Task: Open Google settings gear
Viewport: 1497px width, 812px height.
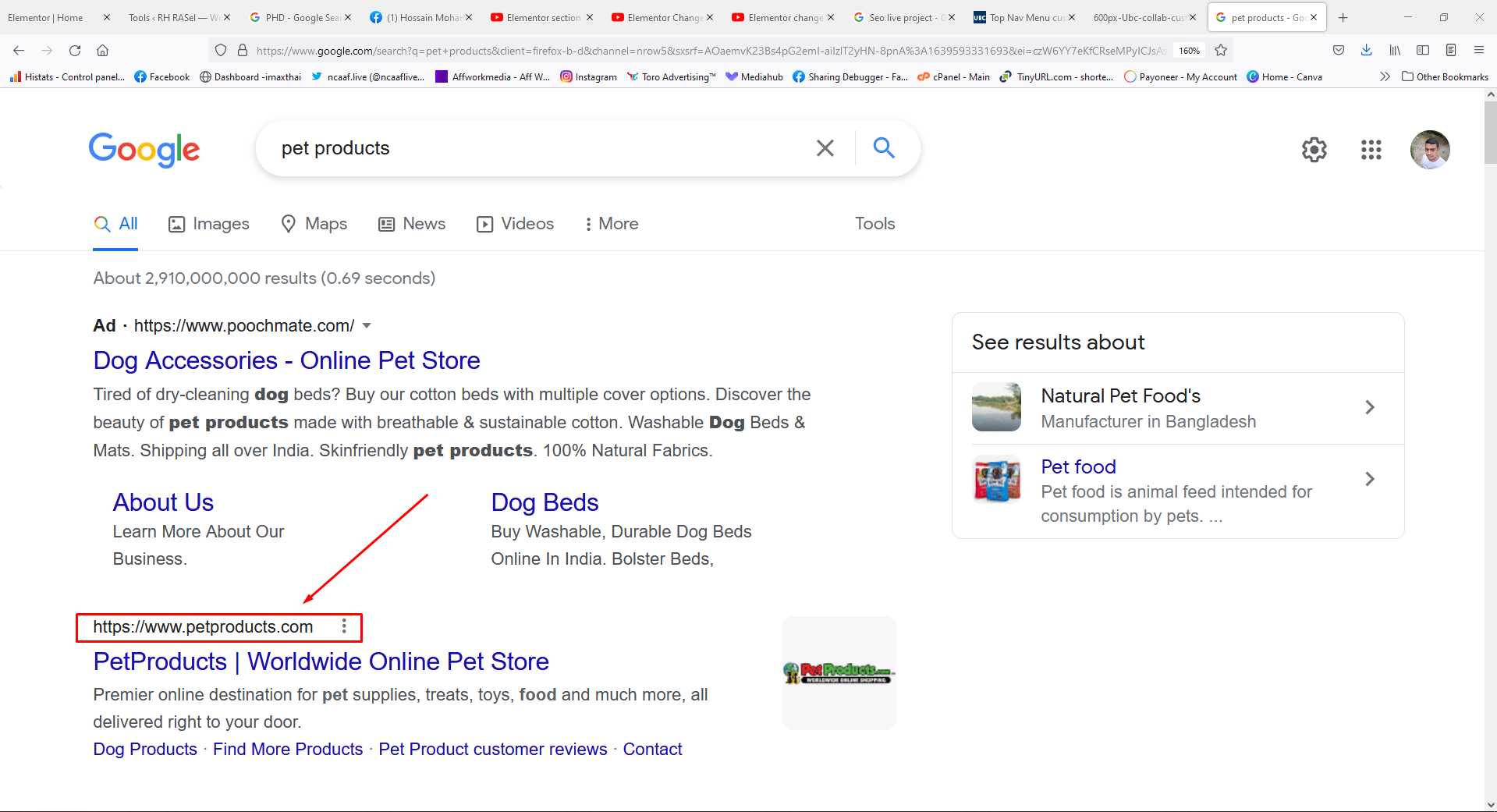Action: click(x=1314, y=150)
